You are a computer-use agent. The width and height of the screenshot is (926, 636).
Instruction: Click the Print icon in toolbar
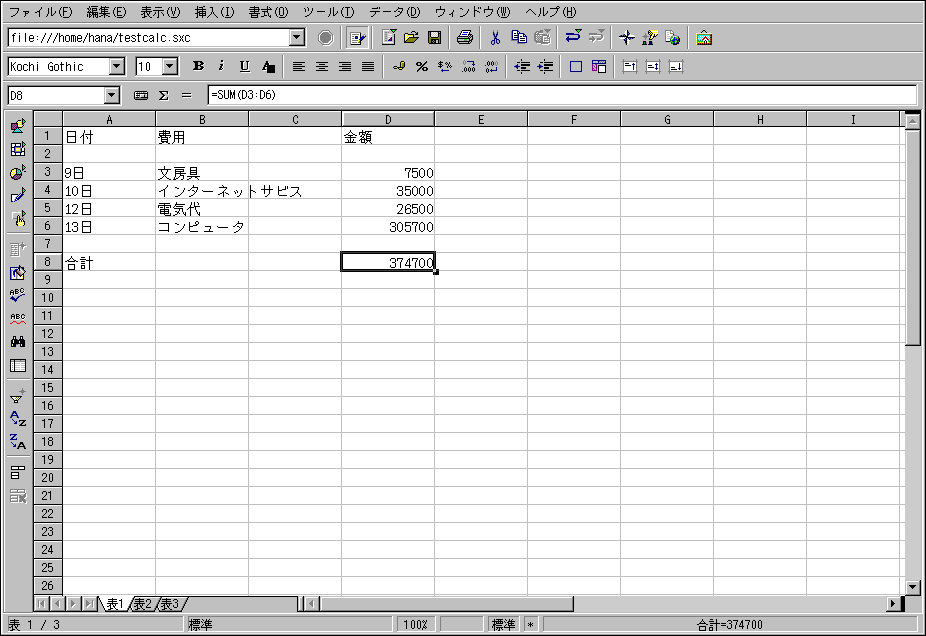click(464, 38)
